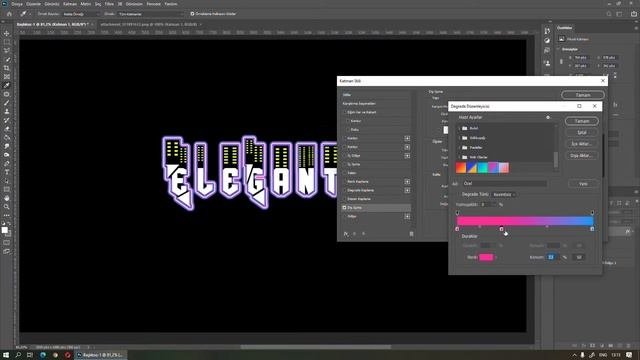Open the Degrade Türü dropdown
The width and height of the screenshot is (640, 360).
coord(504,195)
